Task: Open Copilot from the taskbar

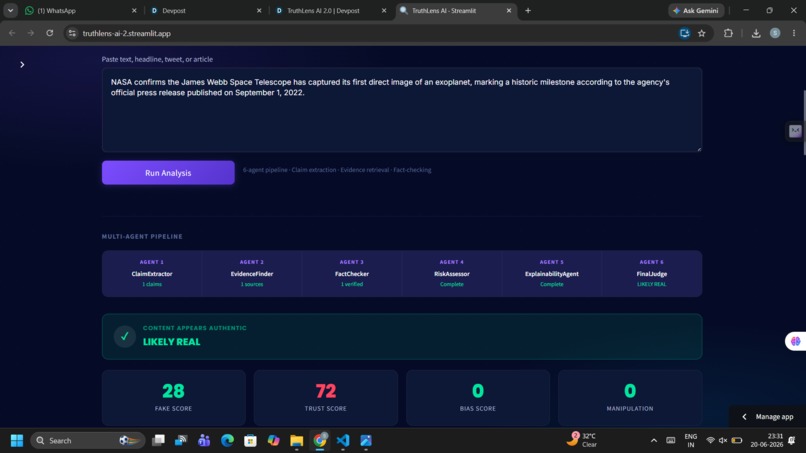Action: pyautogui.click(x=273, y=440)
